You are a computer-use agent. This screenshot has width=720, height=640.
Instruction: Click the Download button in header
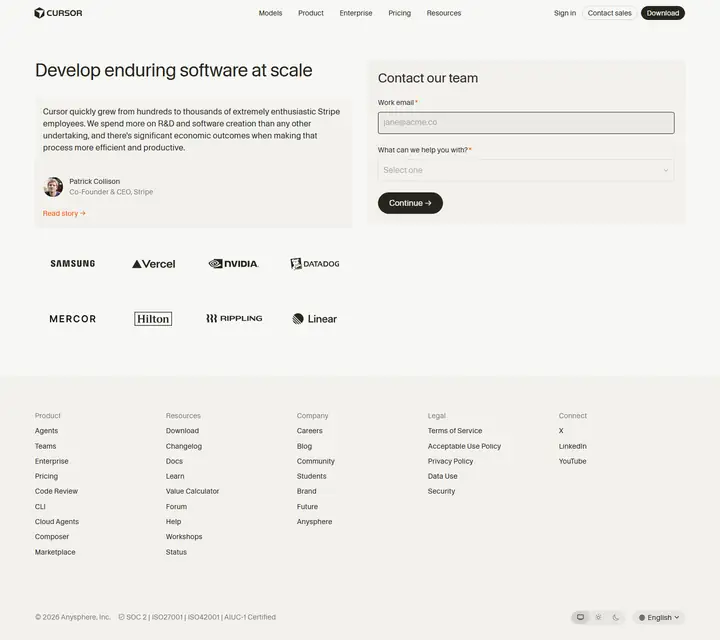(663, 13)
